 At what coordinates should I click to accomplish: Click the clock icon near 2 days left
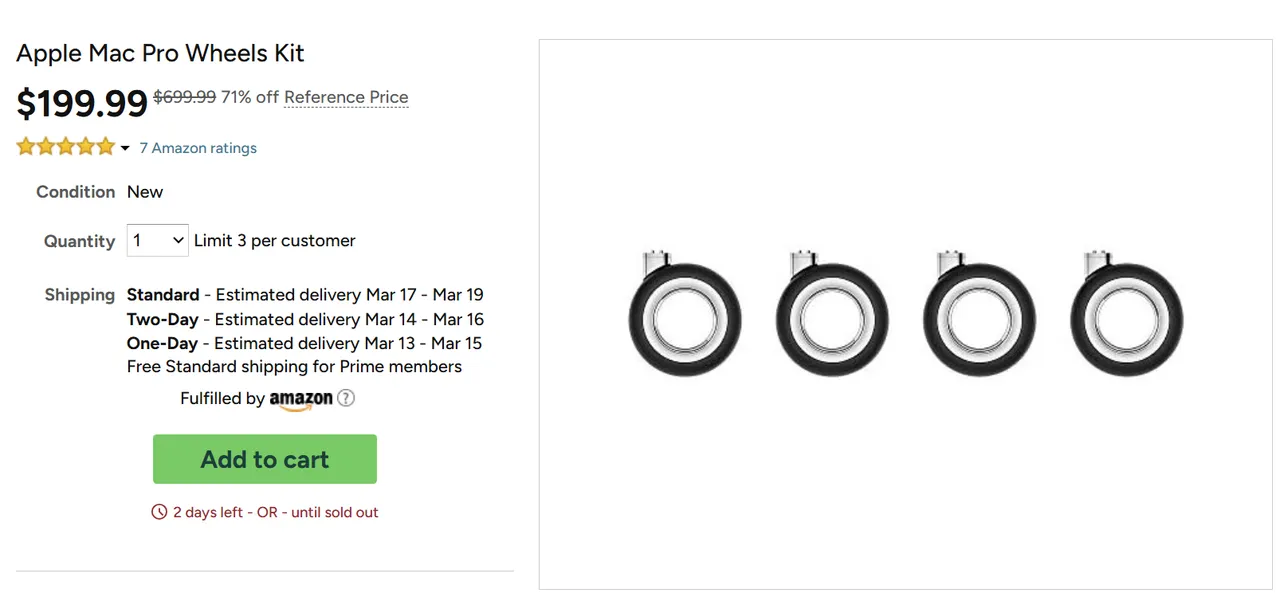pos(159,512)
